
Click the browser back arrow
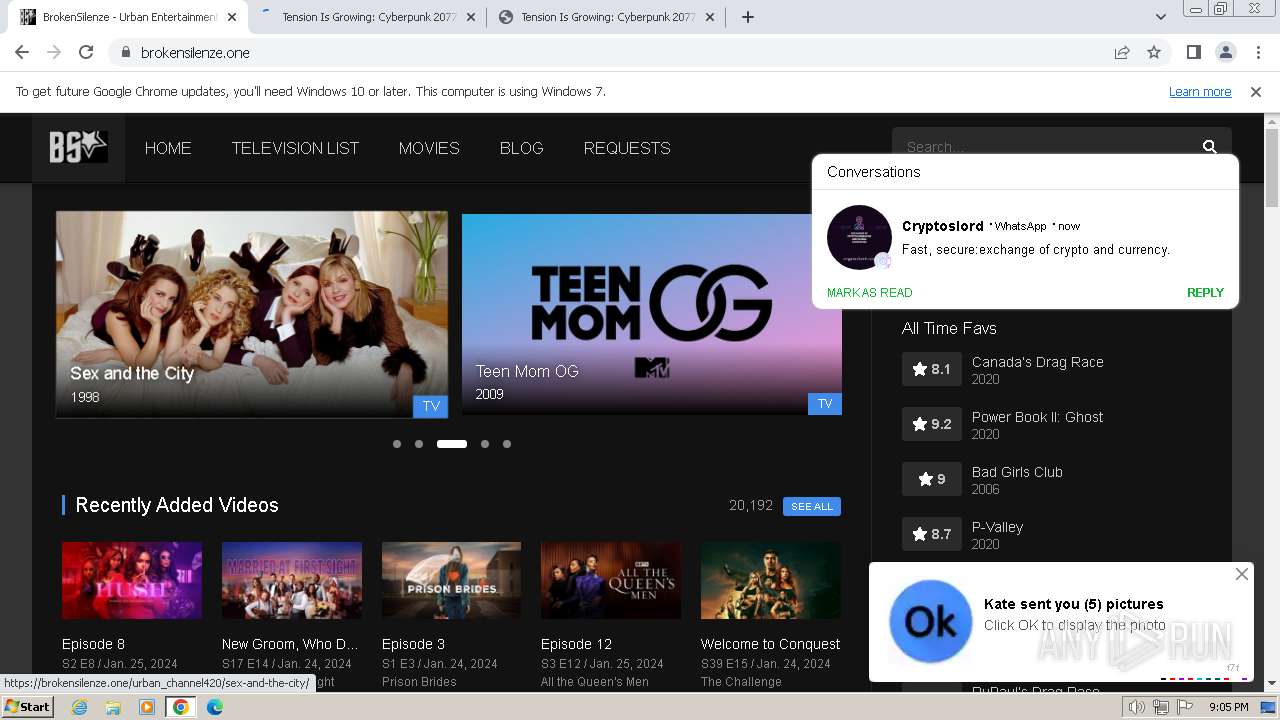tap(22, 52)
